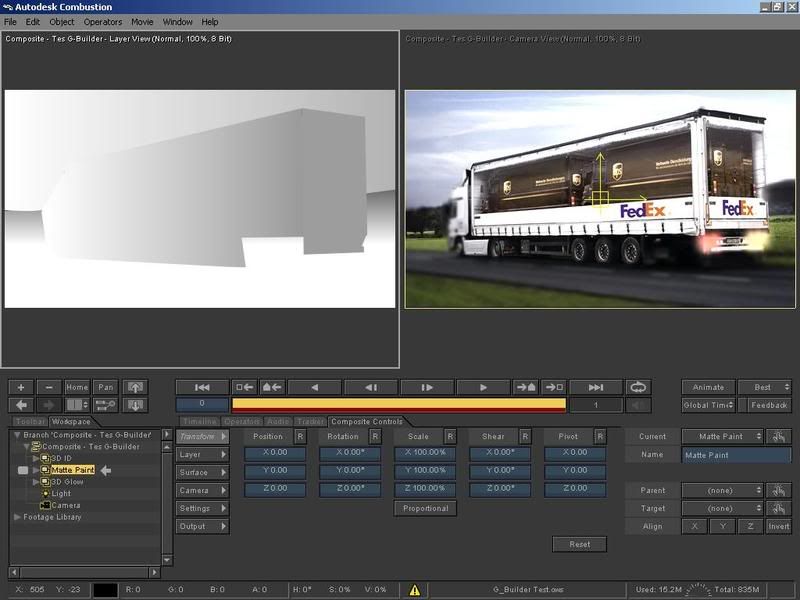Click the zoom in plus button
This screenshot has width=800, height=600.
pos(21,387)
